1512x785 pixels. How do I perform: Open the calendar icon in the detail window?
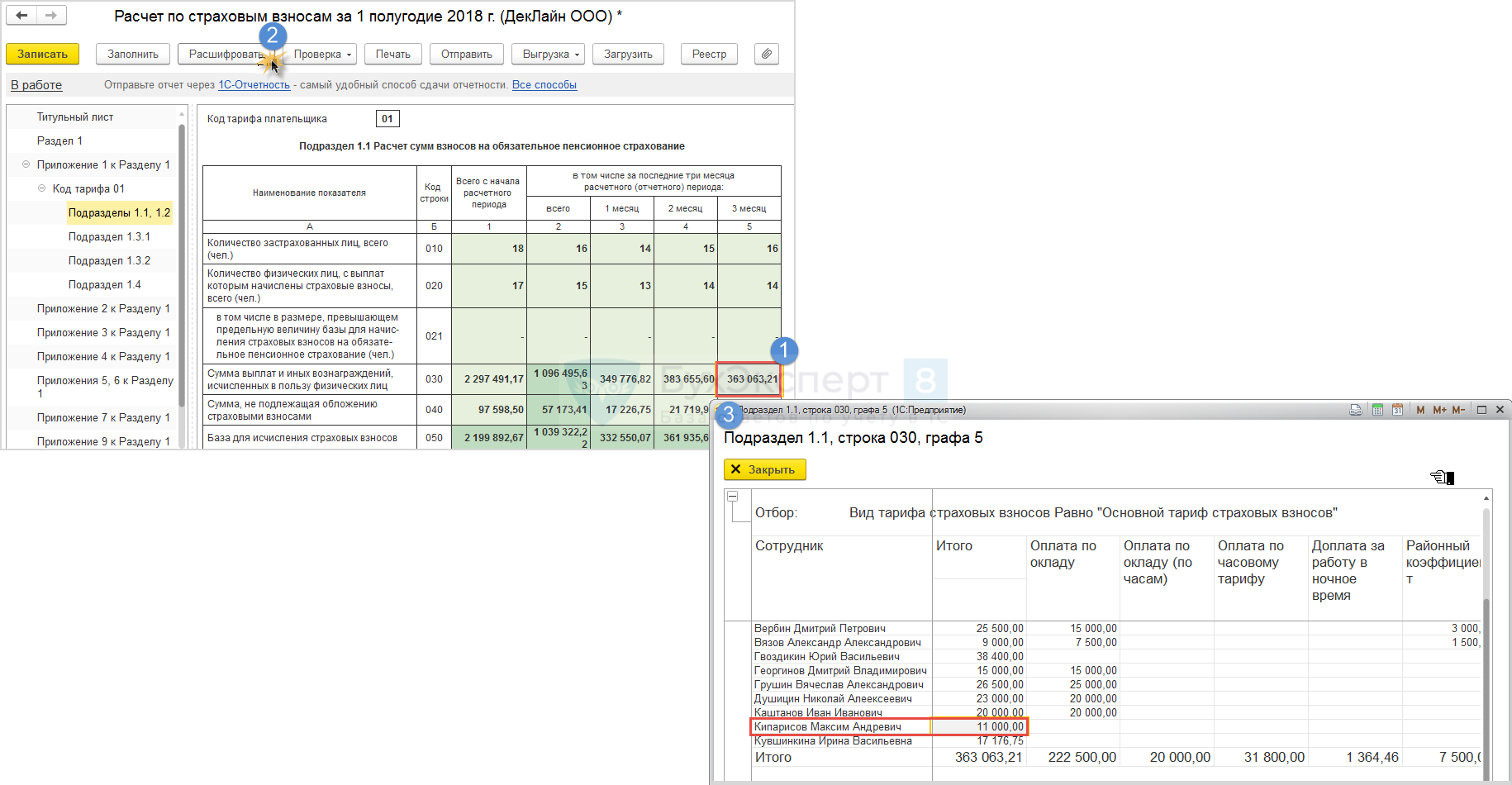pos(1397,410)
